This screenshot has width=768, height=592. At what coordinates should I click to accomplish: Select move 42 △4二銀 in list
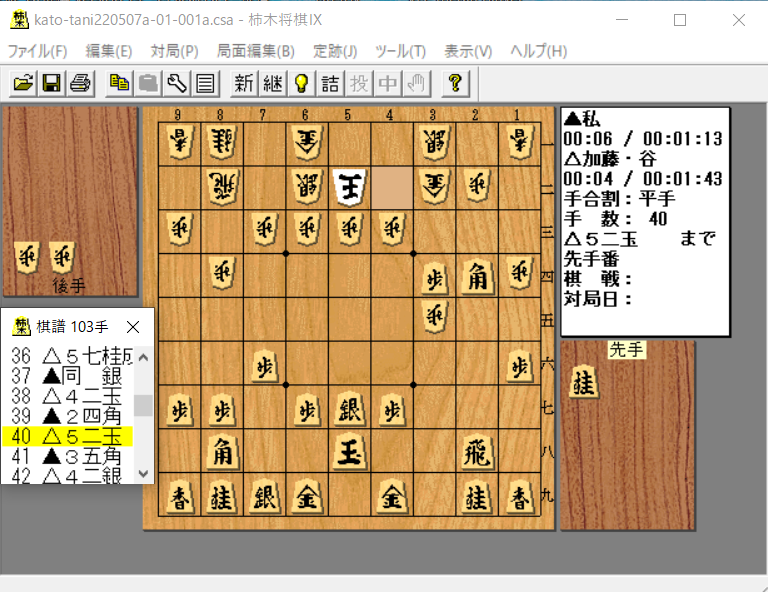click(x=68, y=475)
